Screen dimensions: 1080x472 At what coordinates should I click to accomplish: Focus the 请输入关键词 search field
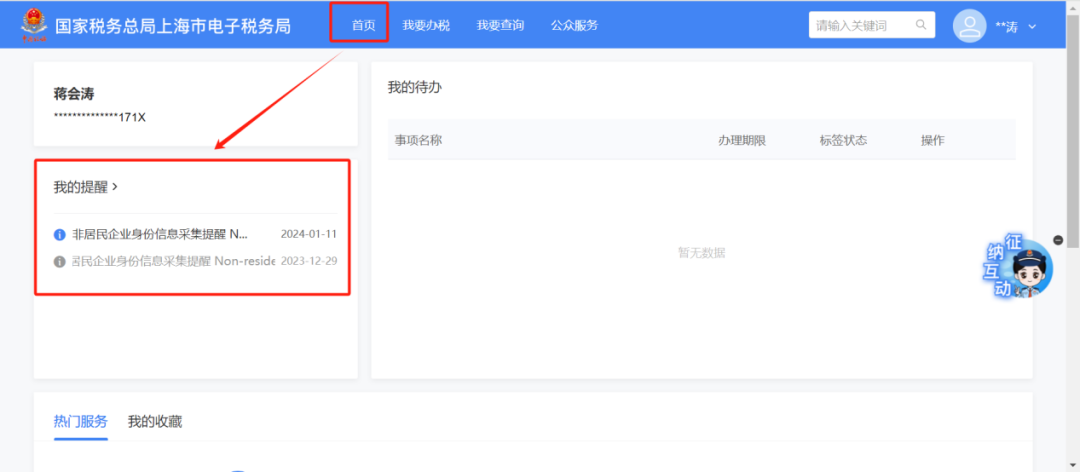click(871, 25)
